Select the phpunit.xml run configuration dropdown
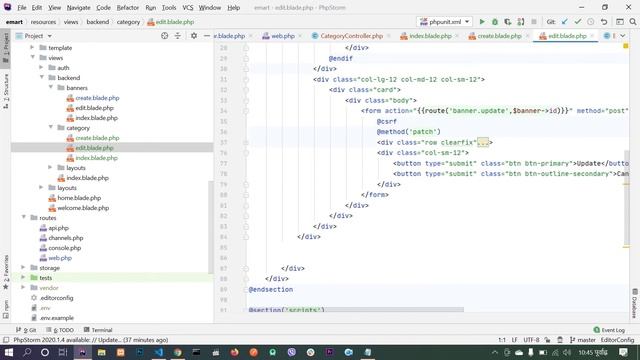 [444, 22]
